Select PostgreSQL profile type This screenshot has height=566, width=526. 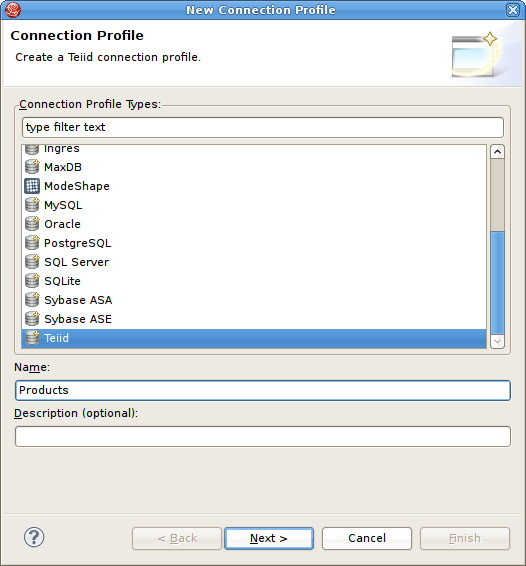click(x=254, y=243)
